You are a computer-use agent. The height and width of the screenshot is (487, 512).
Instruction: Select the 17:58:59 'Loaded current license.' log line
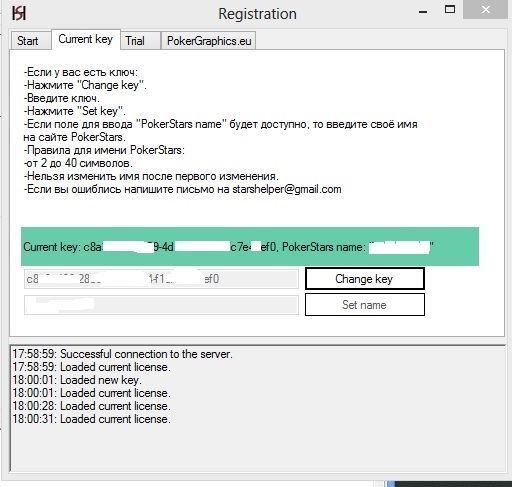[x=92, y=367]
